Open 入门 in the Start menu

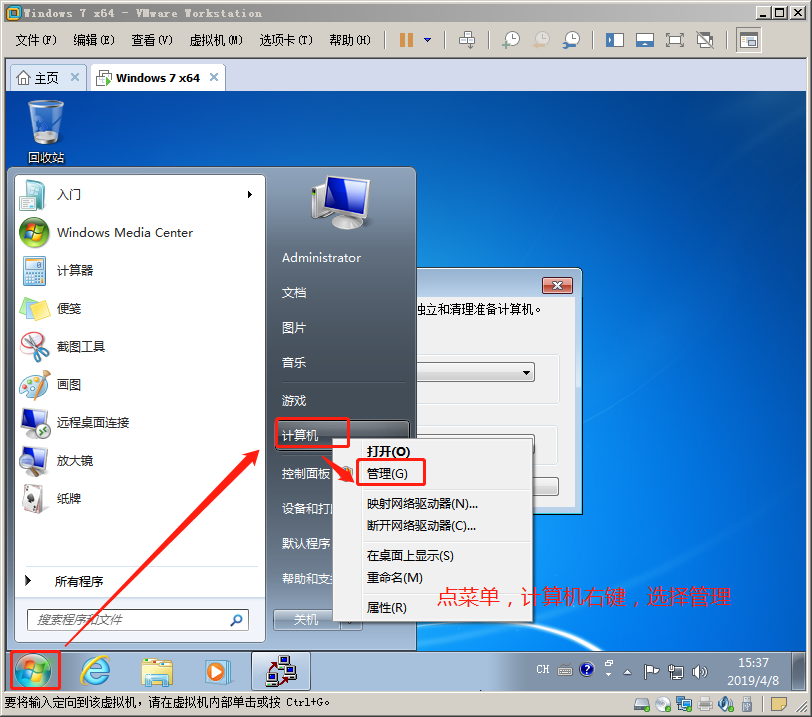pyautogui.click(x=141, y=195)
